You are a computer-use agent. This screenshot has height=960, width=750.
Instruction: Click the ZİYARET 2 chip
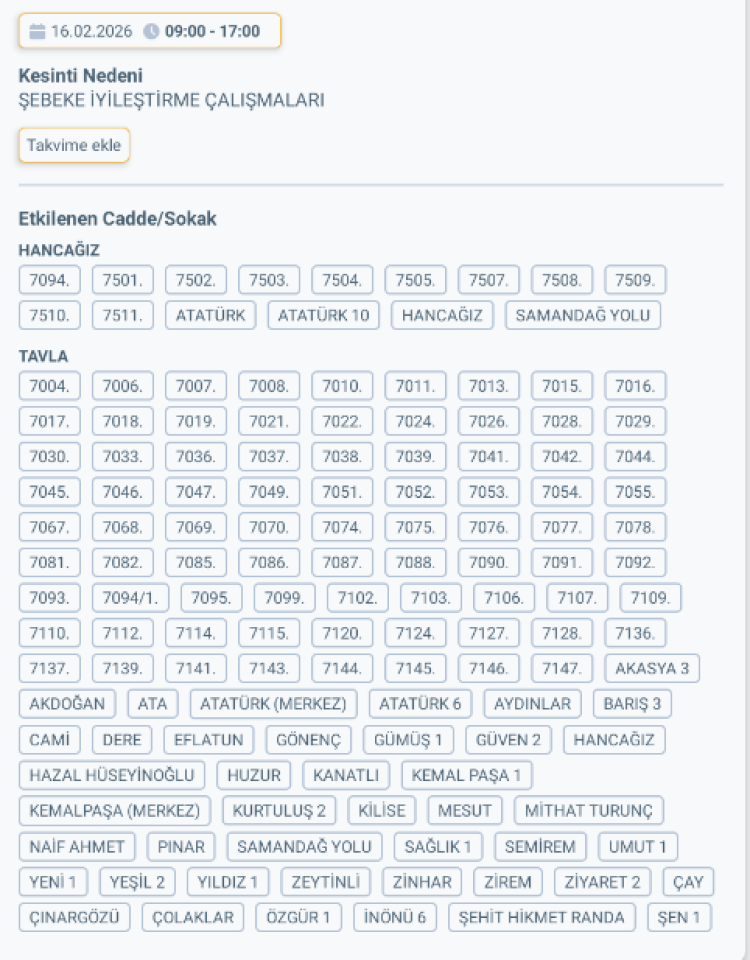tap(603, 882)
